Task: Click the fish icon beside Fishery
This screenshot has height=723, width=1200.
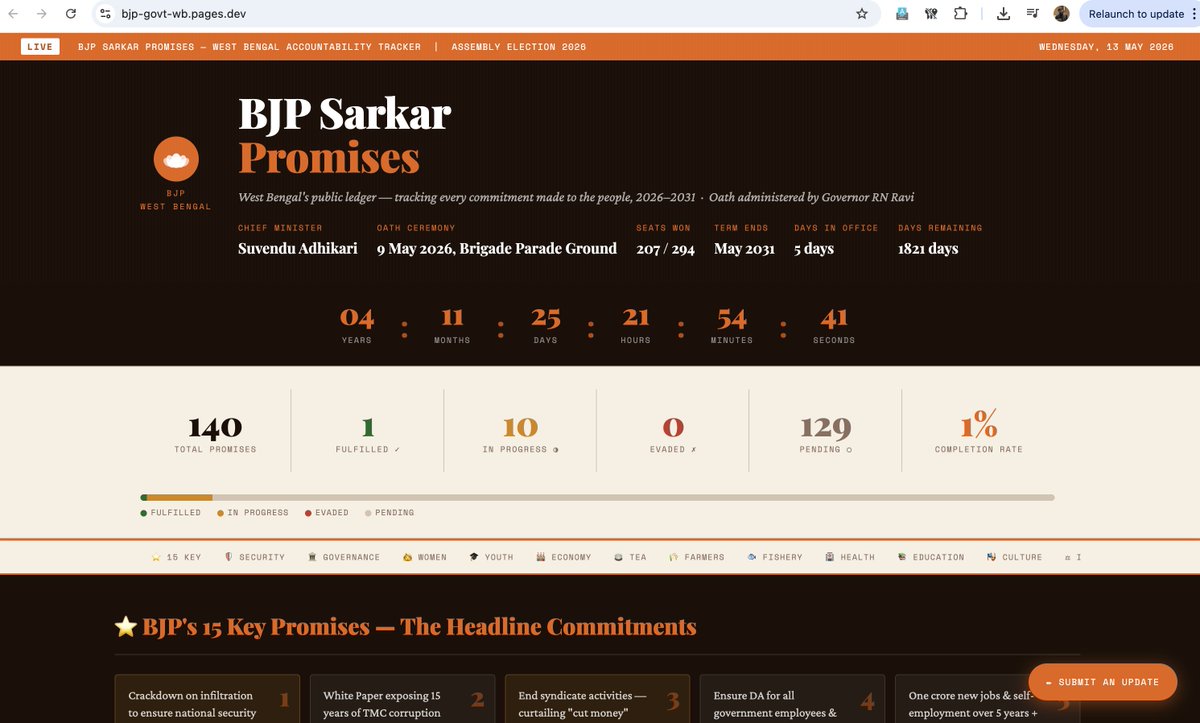Action: pyautogui.click(x=752, y=557)
